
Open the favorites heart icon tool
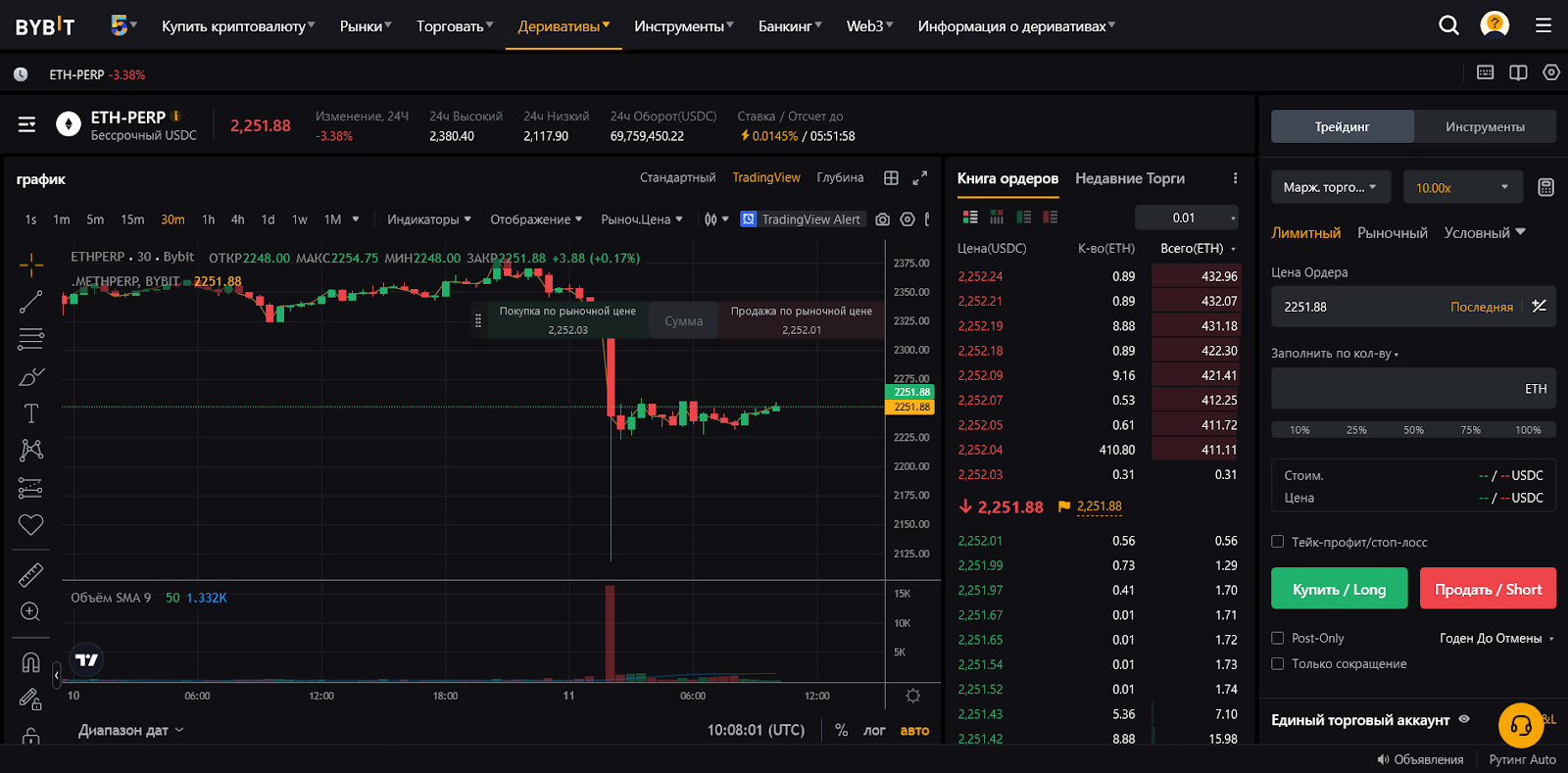pyautogui.click(x=31, y=524)
